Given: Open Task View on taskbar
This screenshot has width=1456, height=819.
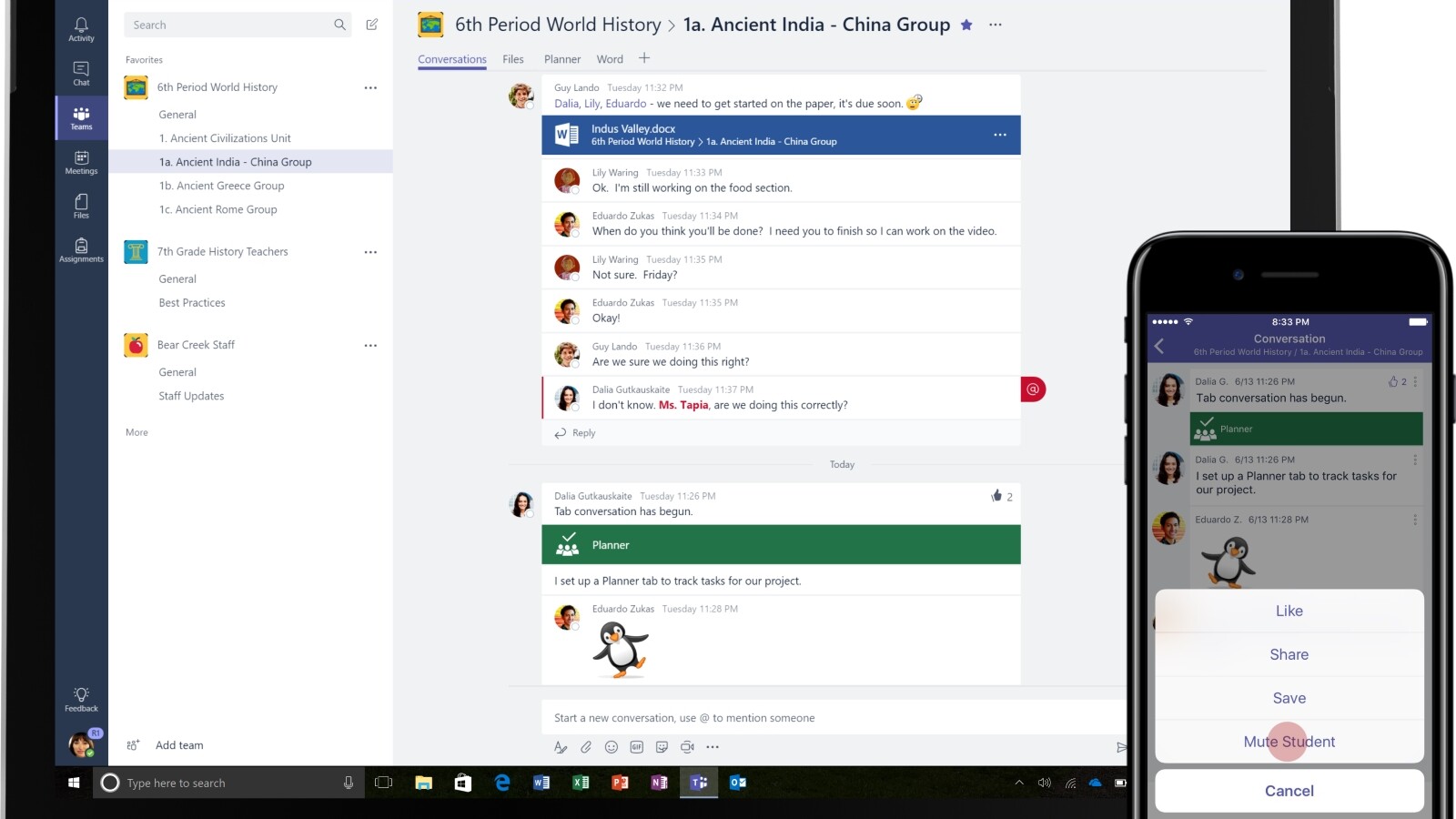Looking at the screenshot, I should (383, 783).
